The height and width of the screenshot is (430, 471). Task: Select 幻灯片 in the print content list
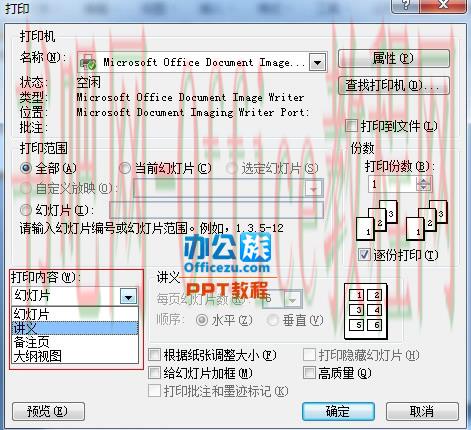click(x=75, y=314)
